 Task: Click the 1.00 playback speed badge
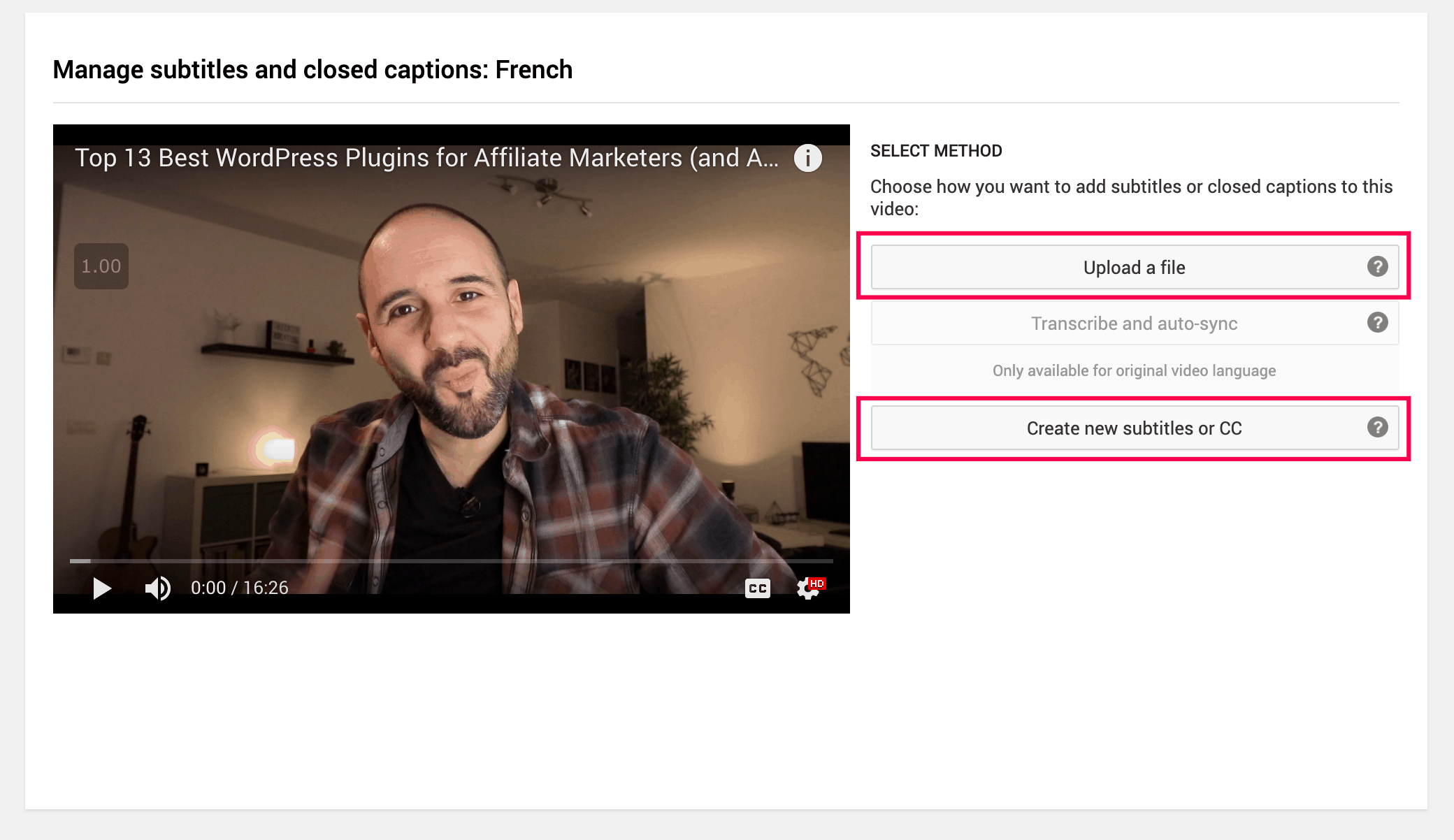(101, 266)
